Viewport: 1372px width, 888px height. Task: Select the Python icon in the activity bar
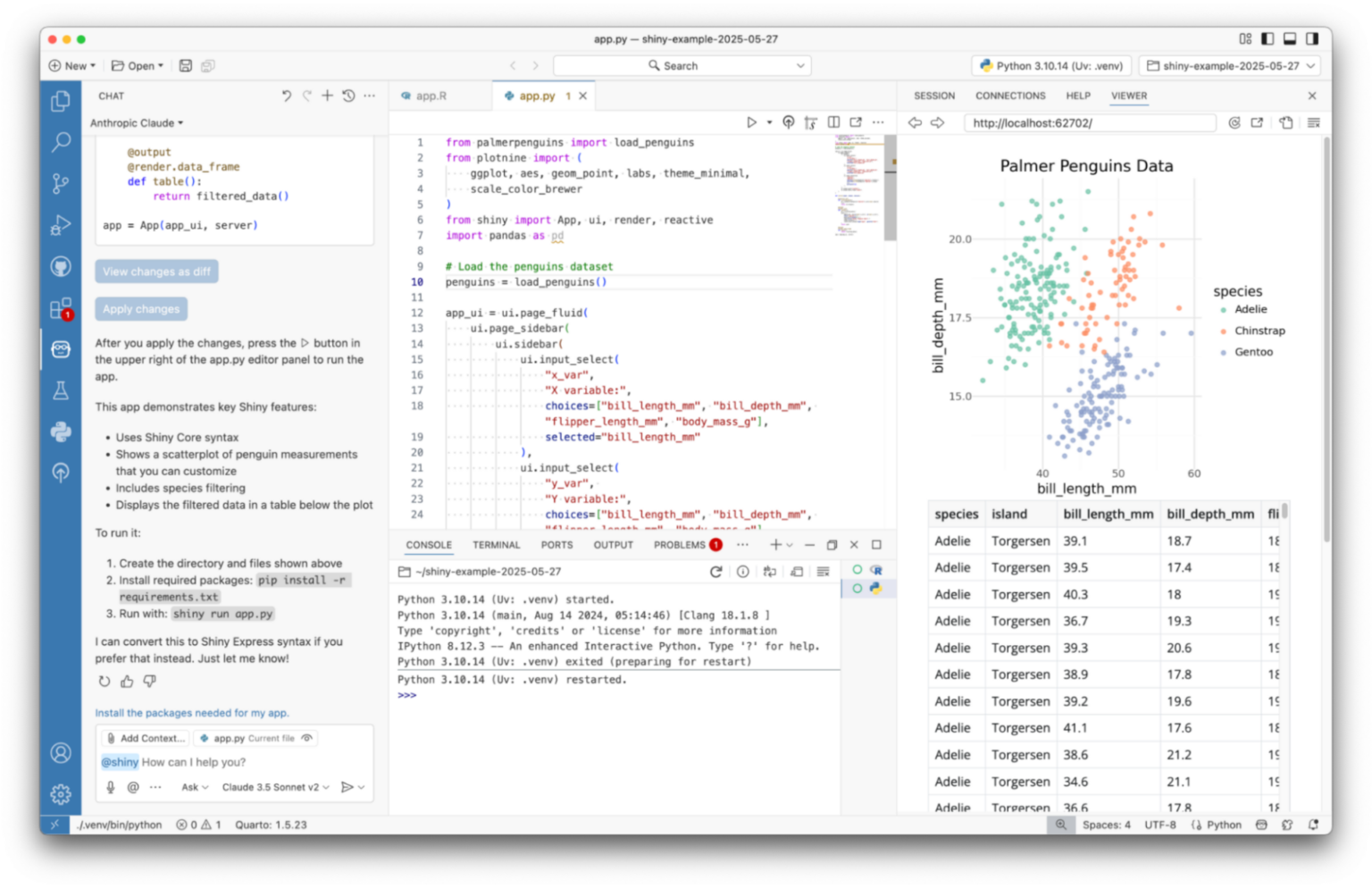(x=61, y=431)
